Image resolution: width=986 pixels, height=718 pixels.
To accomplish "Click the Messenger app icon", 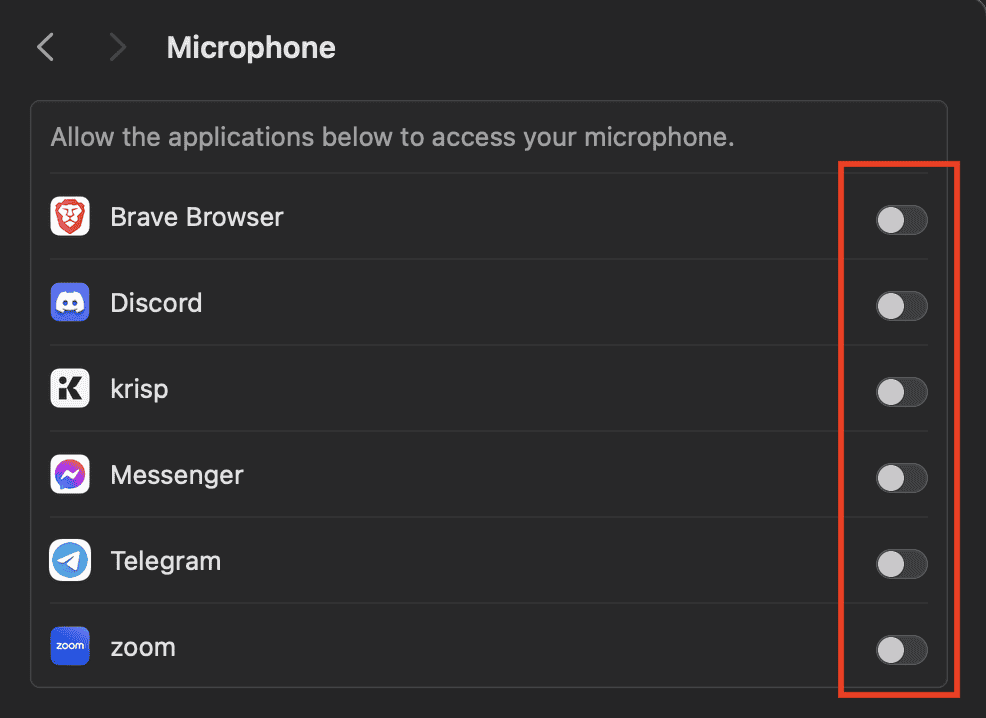I will 70,475.
